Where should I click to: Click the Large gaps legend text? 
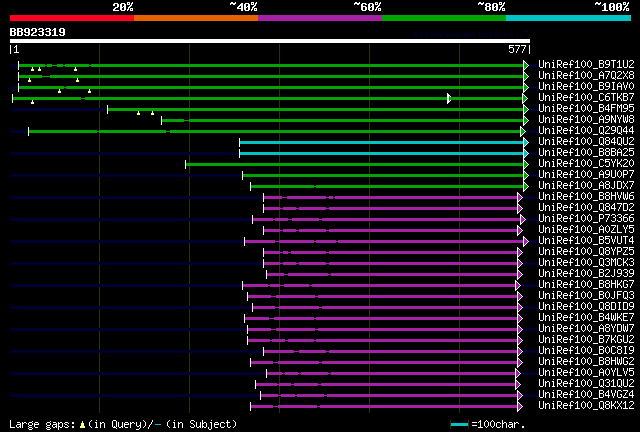coord(123,425)
